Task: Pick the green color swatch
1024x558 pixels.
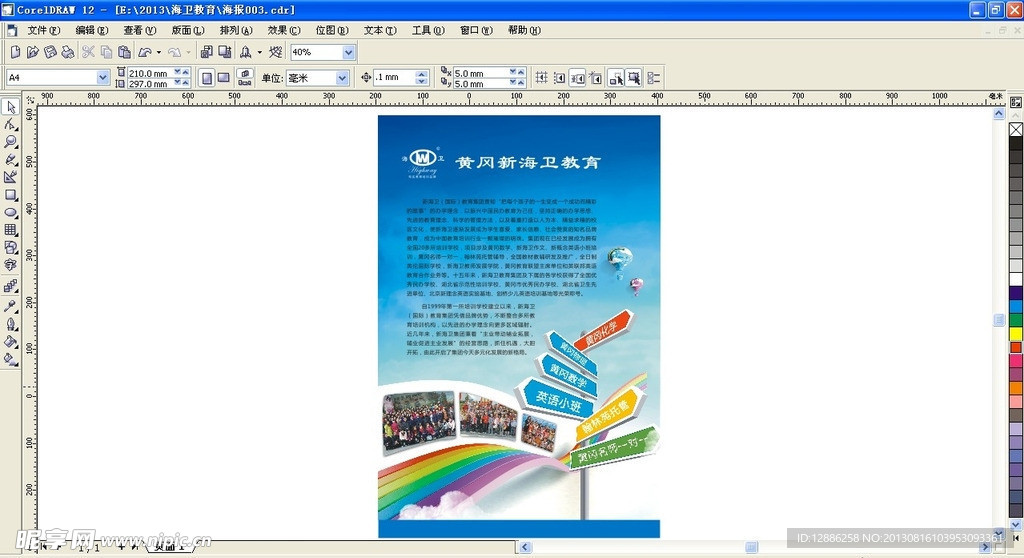Action: pyautogui.click(x=1016, y=320)
